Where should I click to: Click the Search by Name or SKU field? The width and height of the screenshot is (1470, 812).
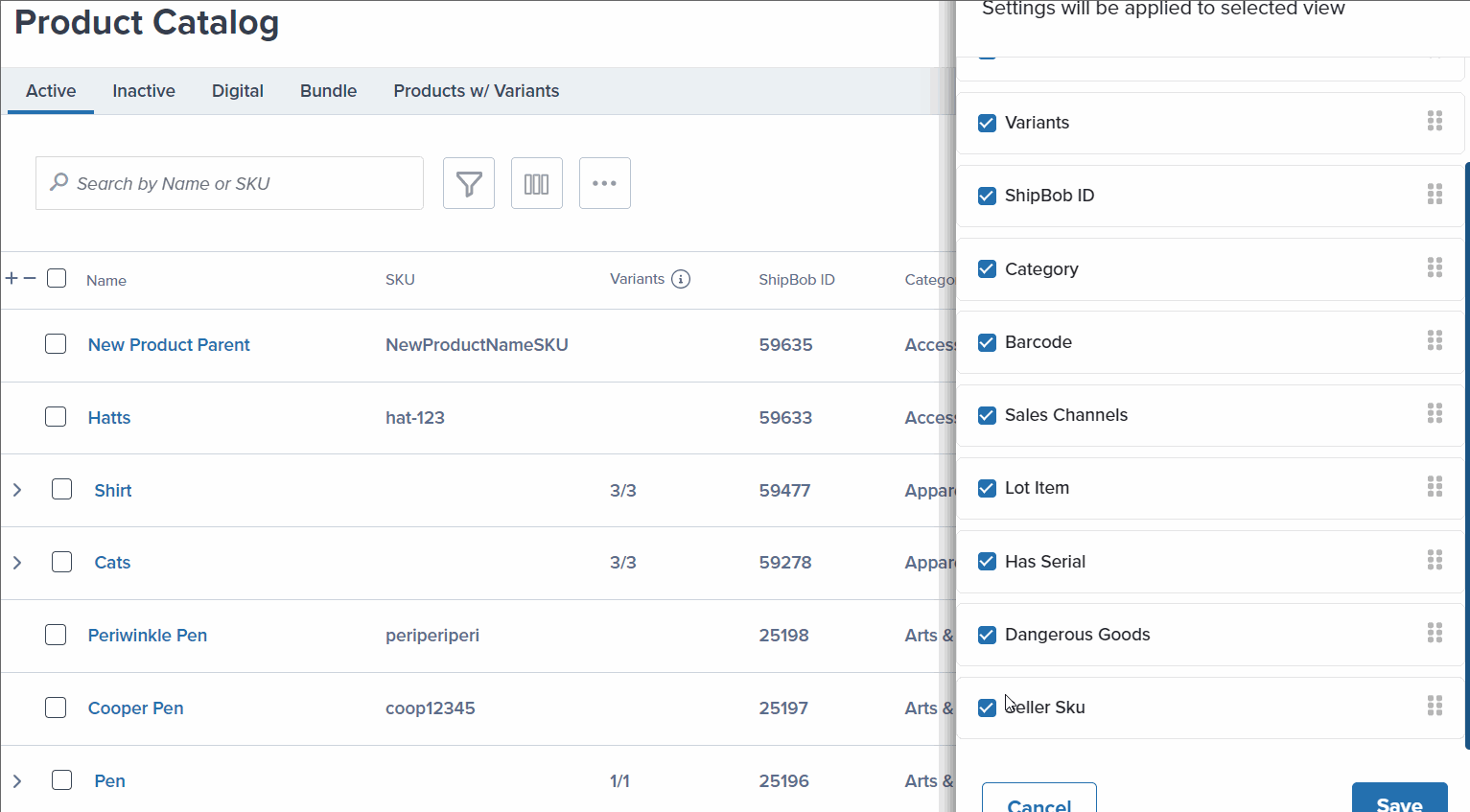coord(229,182)
